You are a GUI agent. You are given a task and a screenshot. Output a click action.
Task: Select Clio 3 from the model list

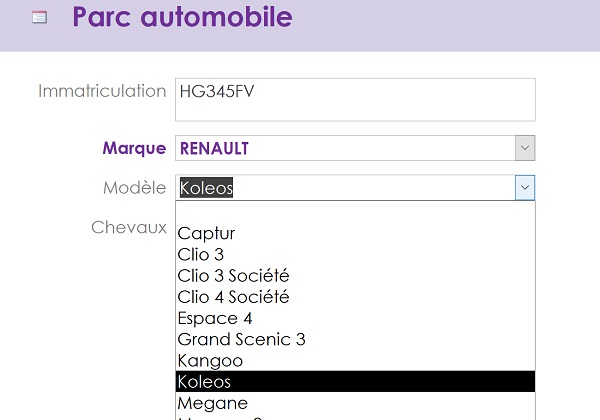tap(355, 255)
